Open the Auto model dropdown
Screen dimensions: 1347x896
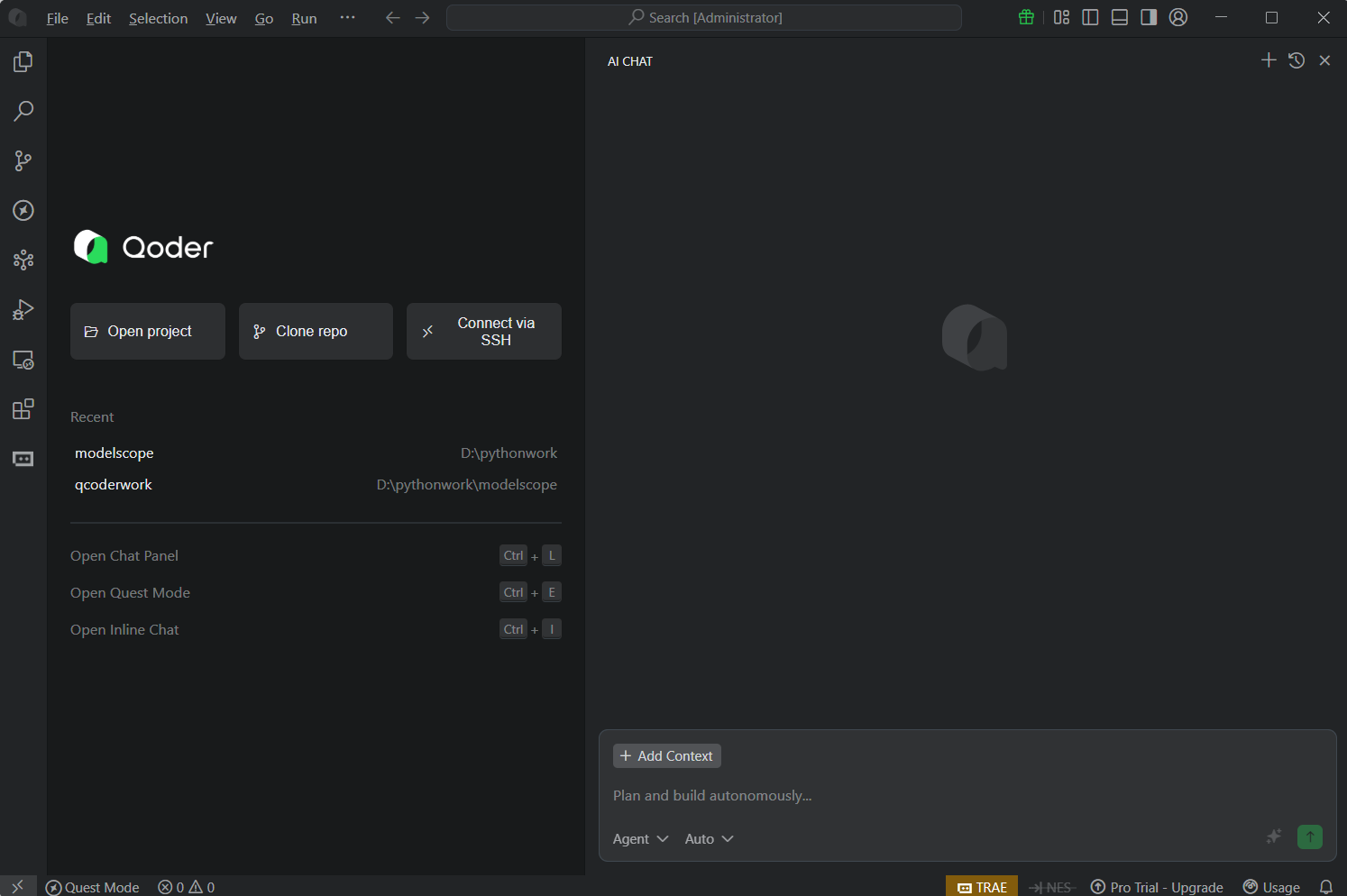(x=710, y=838)
